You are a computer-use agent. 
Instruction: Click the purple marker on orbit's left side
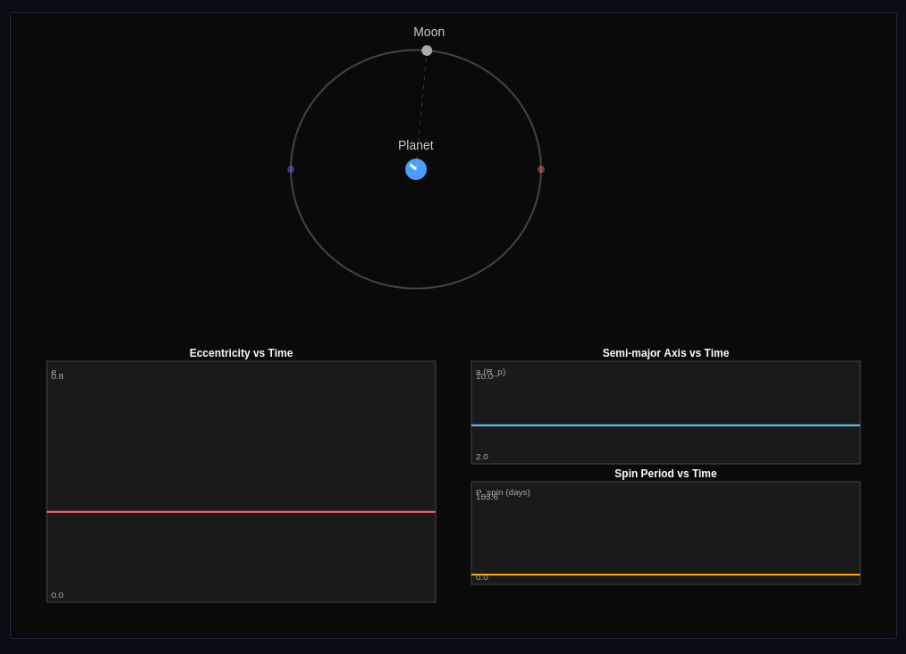point(291,169)
